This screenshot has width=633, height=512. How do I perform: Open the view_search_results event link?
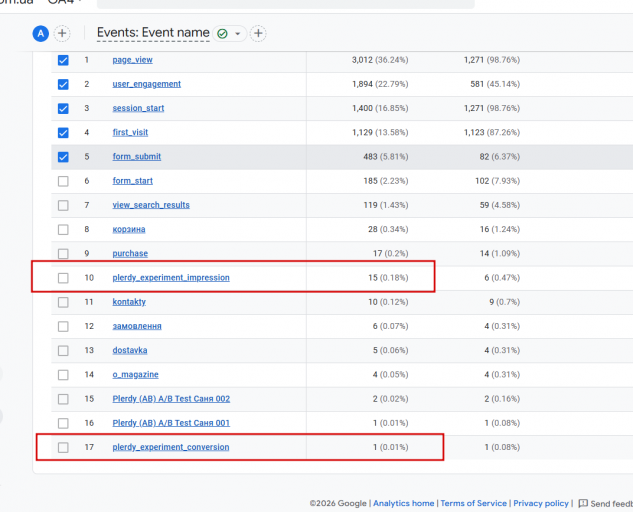pos(151,205)
